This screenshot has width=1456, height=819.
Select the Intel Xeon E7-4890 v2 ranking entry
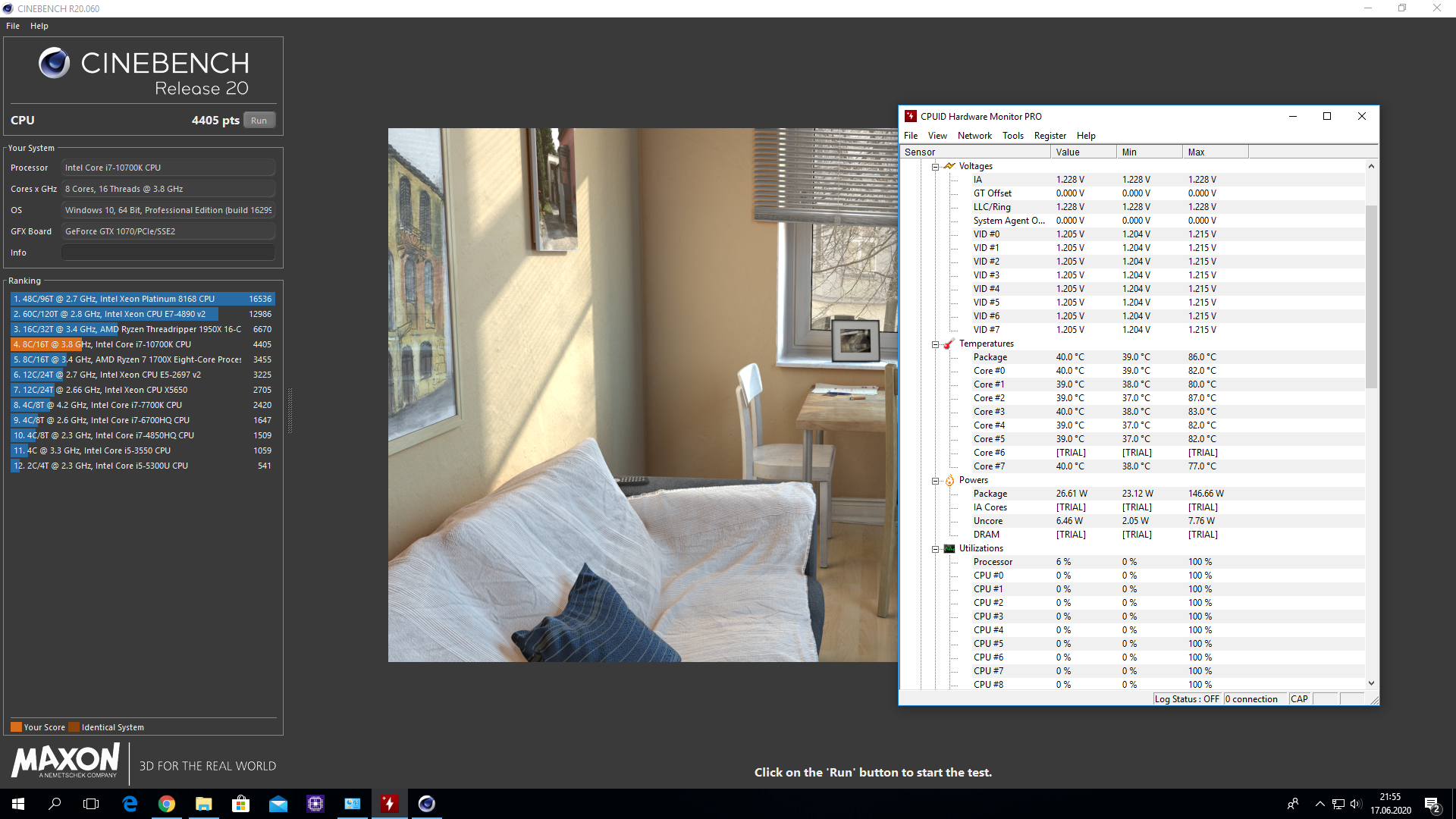pyautogui.click(x=143, y=314)
